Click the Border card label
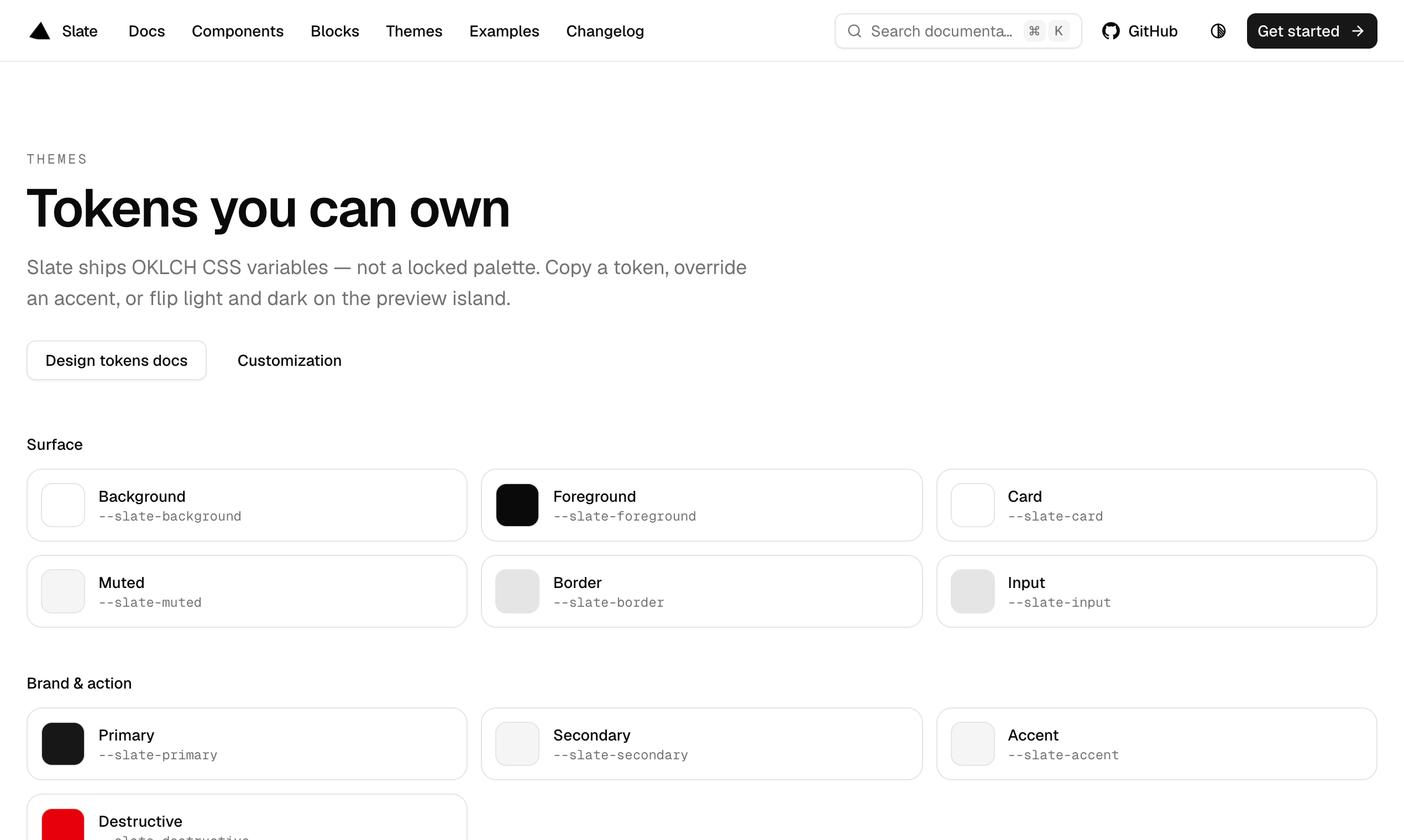This screenshot has width=1404, height=840. (x=578, y=582)
